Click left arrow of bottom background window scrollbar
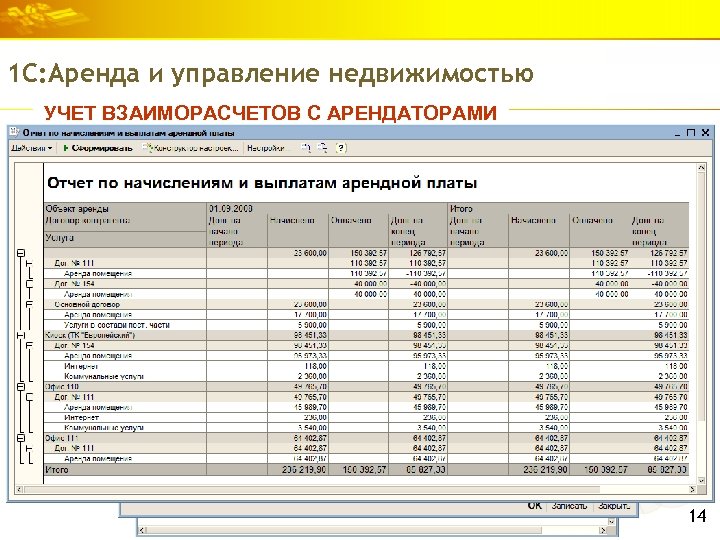 142,531
